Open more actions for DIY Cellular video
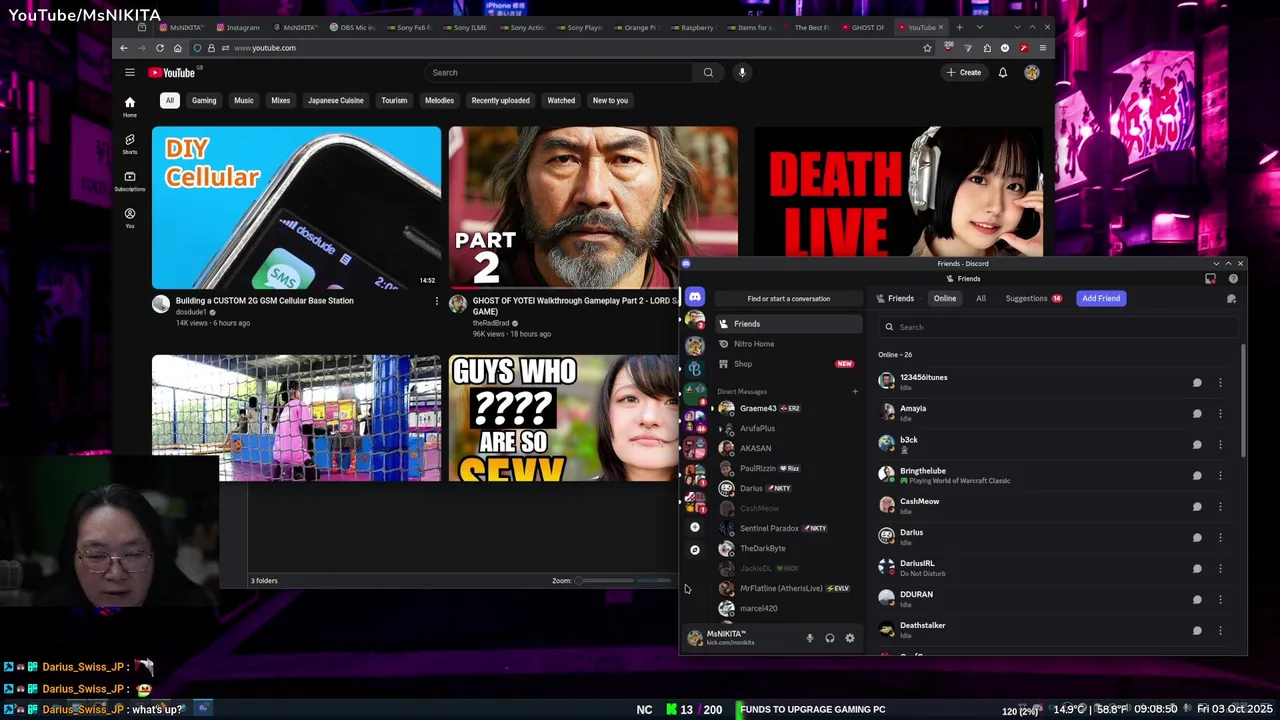This screenshot has height=720, width=1280. click(436, 301)
